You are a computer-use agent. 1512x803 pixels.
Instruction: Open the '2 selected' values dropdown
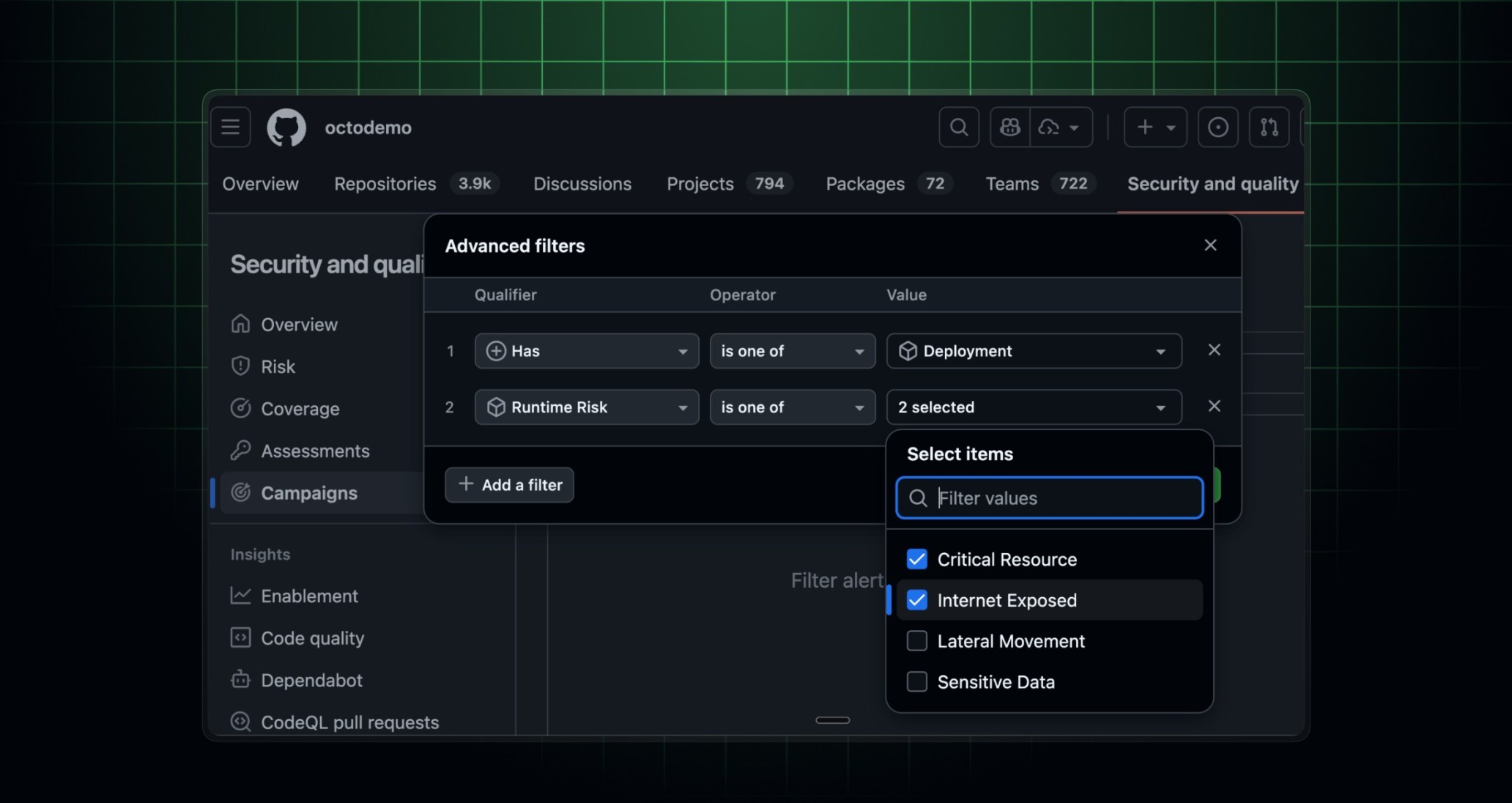(x=1033, y=407)
